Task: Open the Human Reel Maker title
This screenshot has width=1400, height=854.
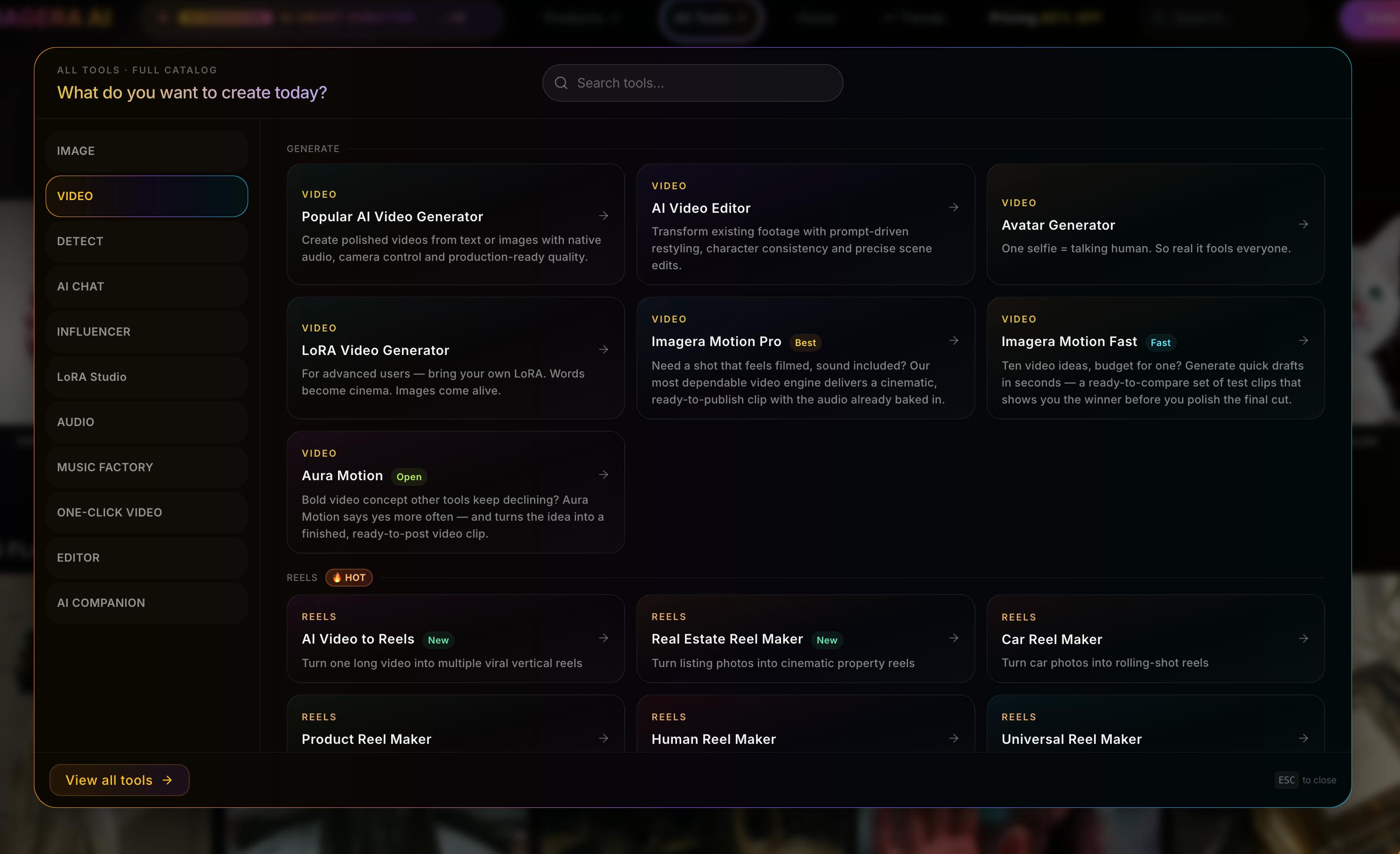Action: [x=713, y=739]
